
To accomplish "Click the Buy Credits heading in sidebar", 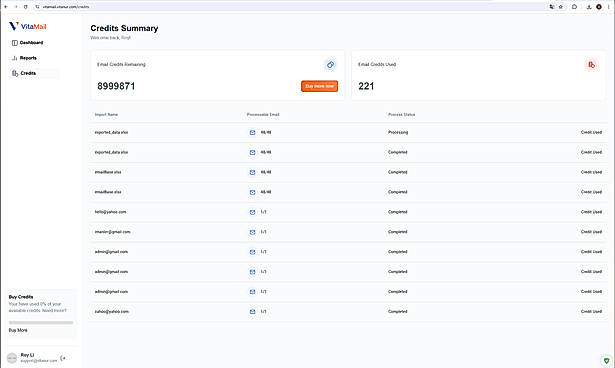I will (x=21, y=297).
